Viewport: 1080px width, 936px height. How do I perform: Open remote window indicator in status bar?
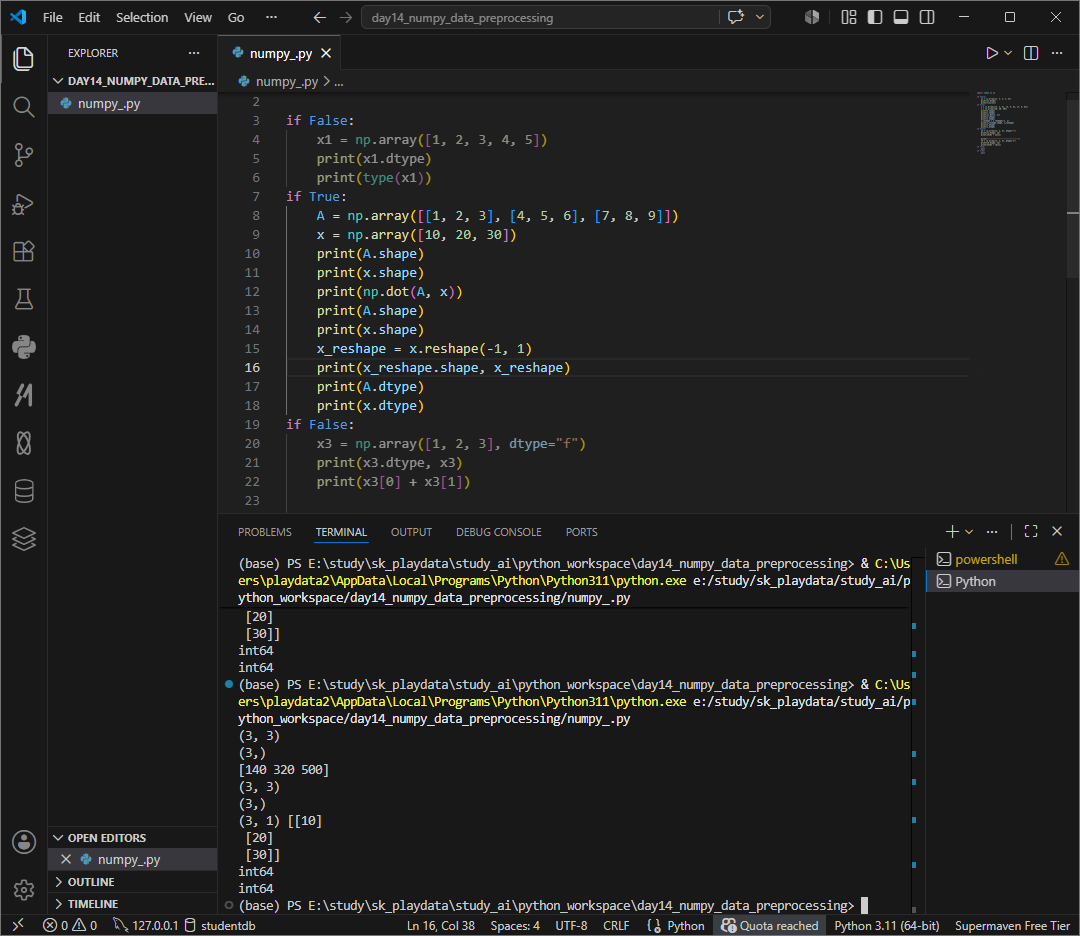click(19, 925)
